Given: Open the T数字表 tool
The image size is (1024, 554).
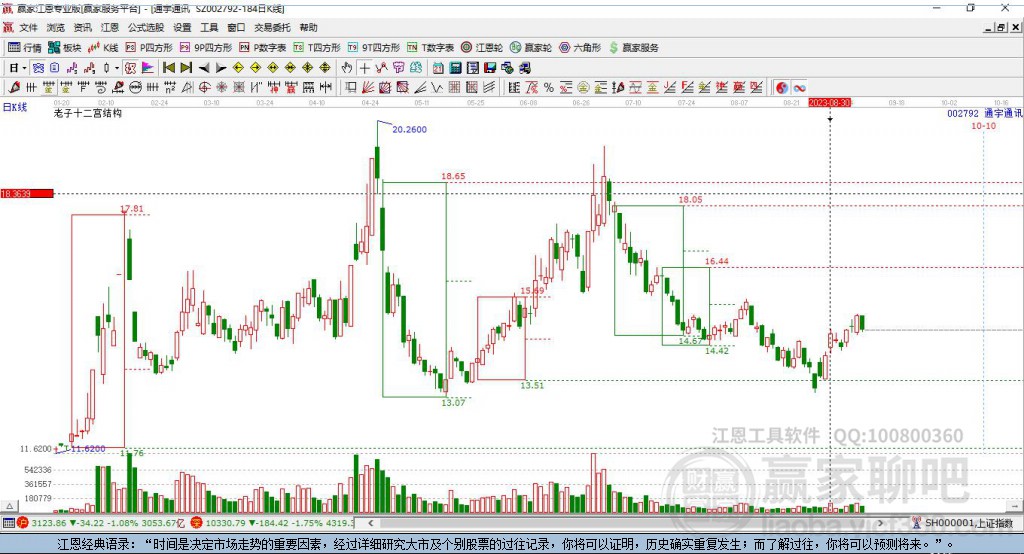Looking at the screenshot, I should point(430,48).
